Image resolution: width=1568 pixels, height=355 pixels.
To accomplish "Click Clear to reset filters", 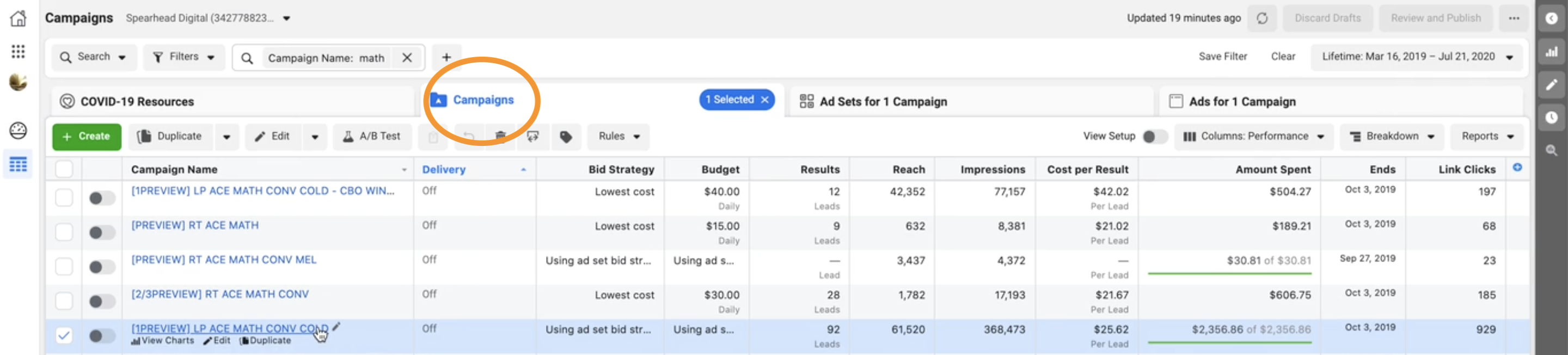I will [1283, 57].
